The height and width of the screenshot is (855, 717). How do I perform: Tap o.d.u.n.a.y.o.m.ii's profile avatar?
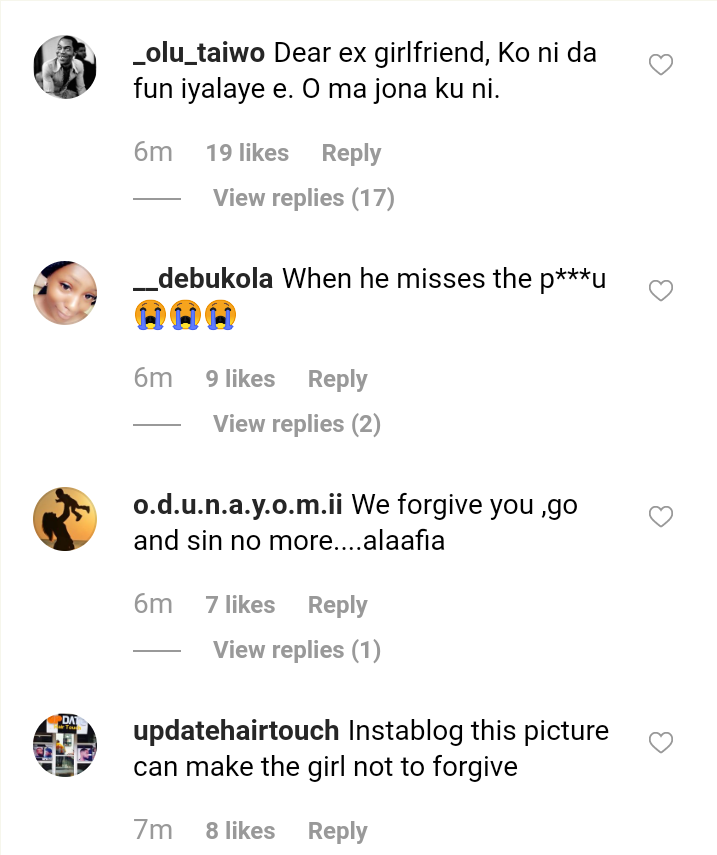[x=65, y=519]
